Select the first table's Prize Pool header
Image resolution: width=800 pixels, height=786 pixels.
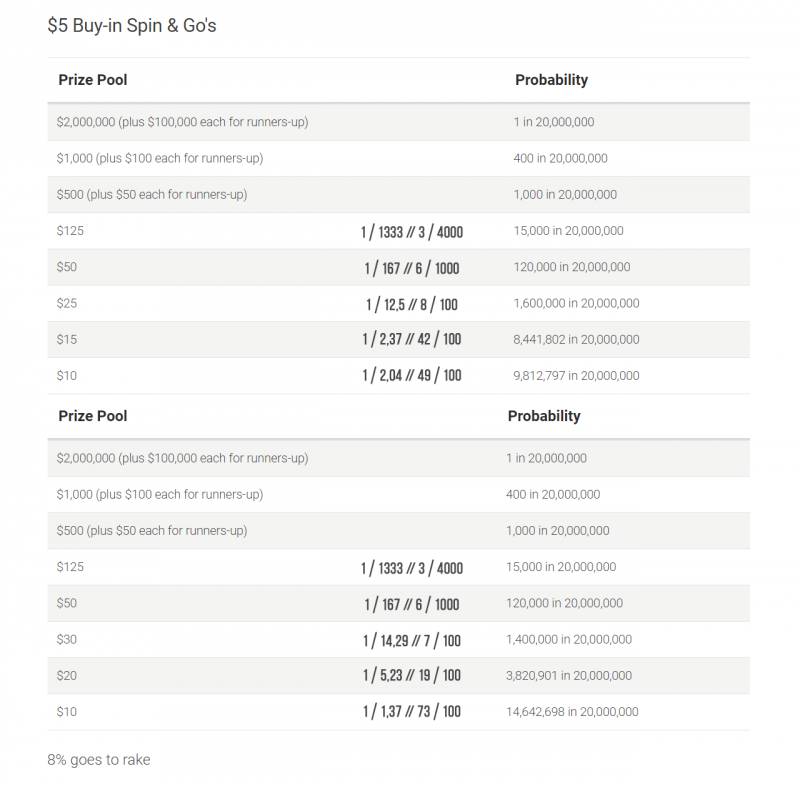tap(93, 80)
